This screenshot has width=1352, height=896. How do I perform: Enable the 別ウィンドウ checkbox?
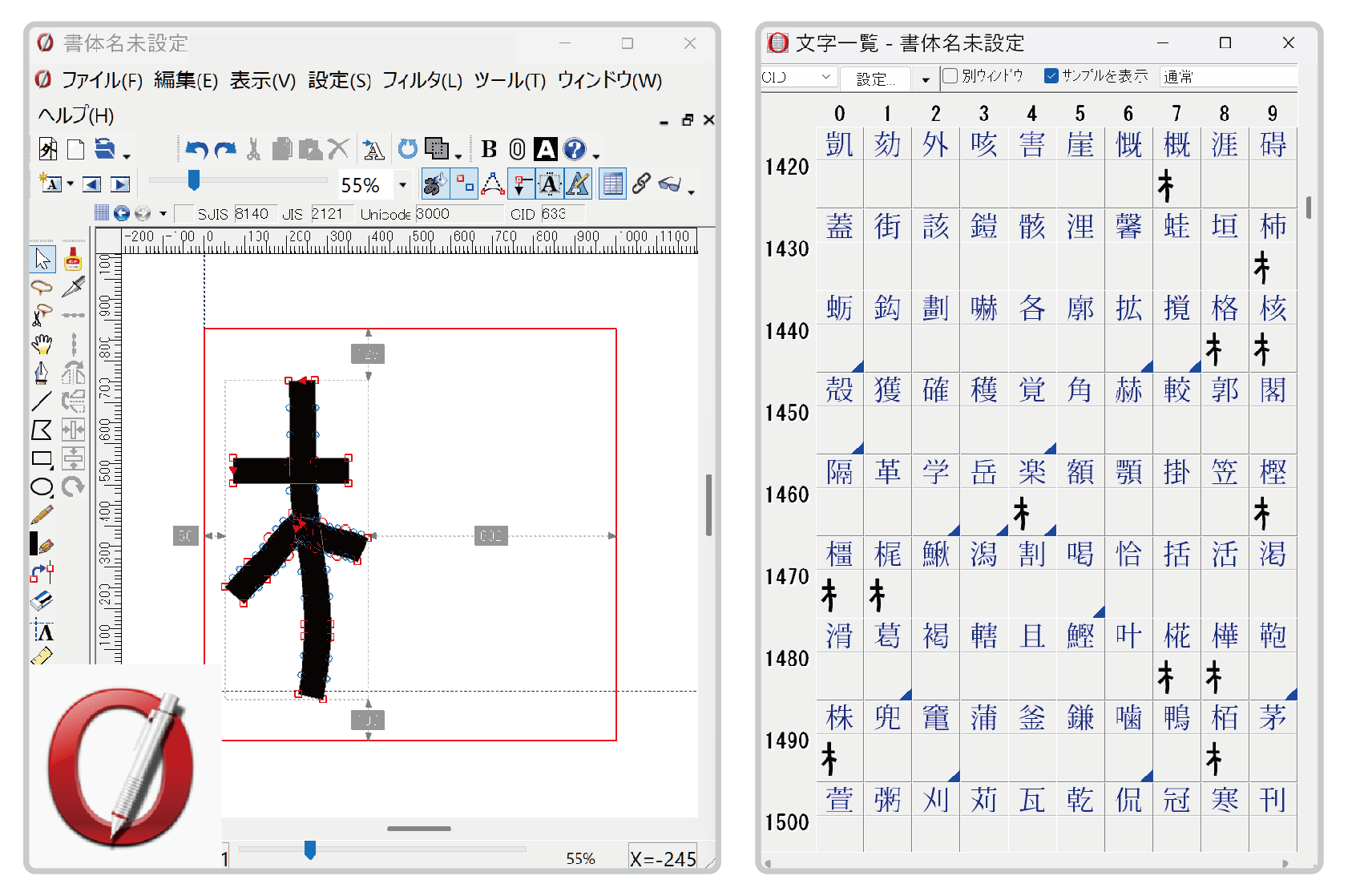(950, 76)
